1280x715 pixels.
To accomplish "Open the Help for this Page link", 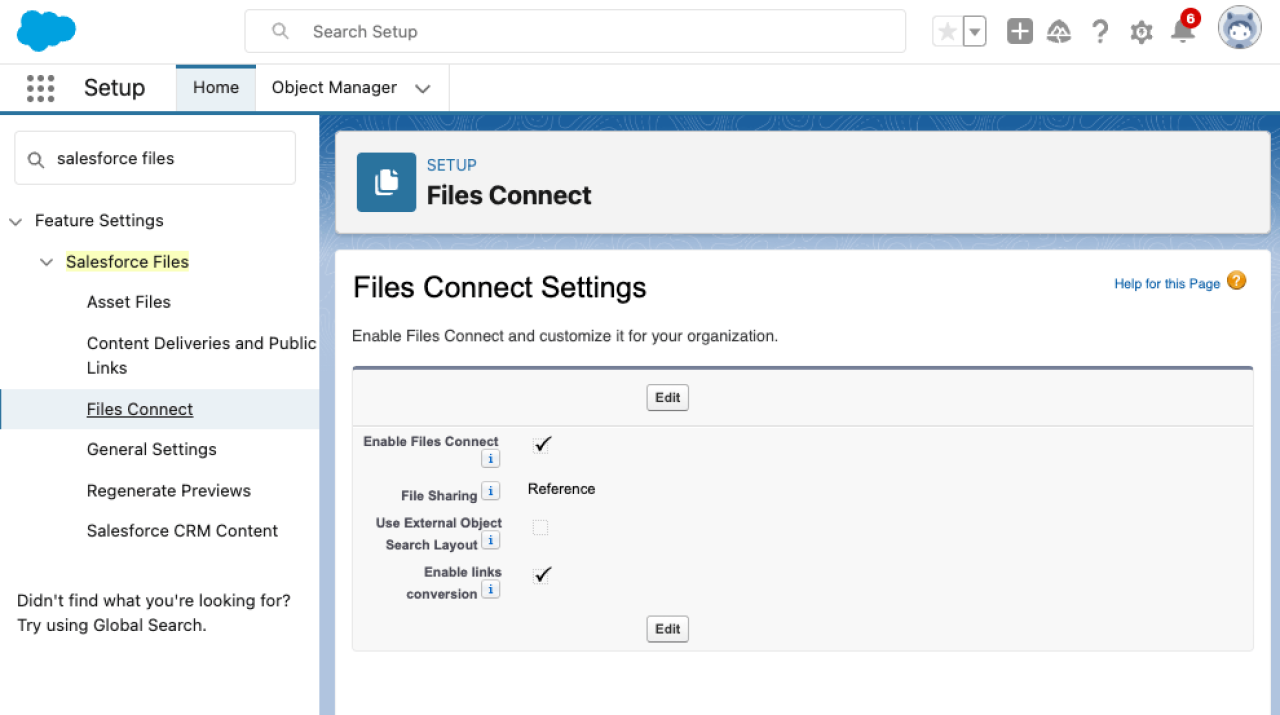I will 1167,284.
